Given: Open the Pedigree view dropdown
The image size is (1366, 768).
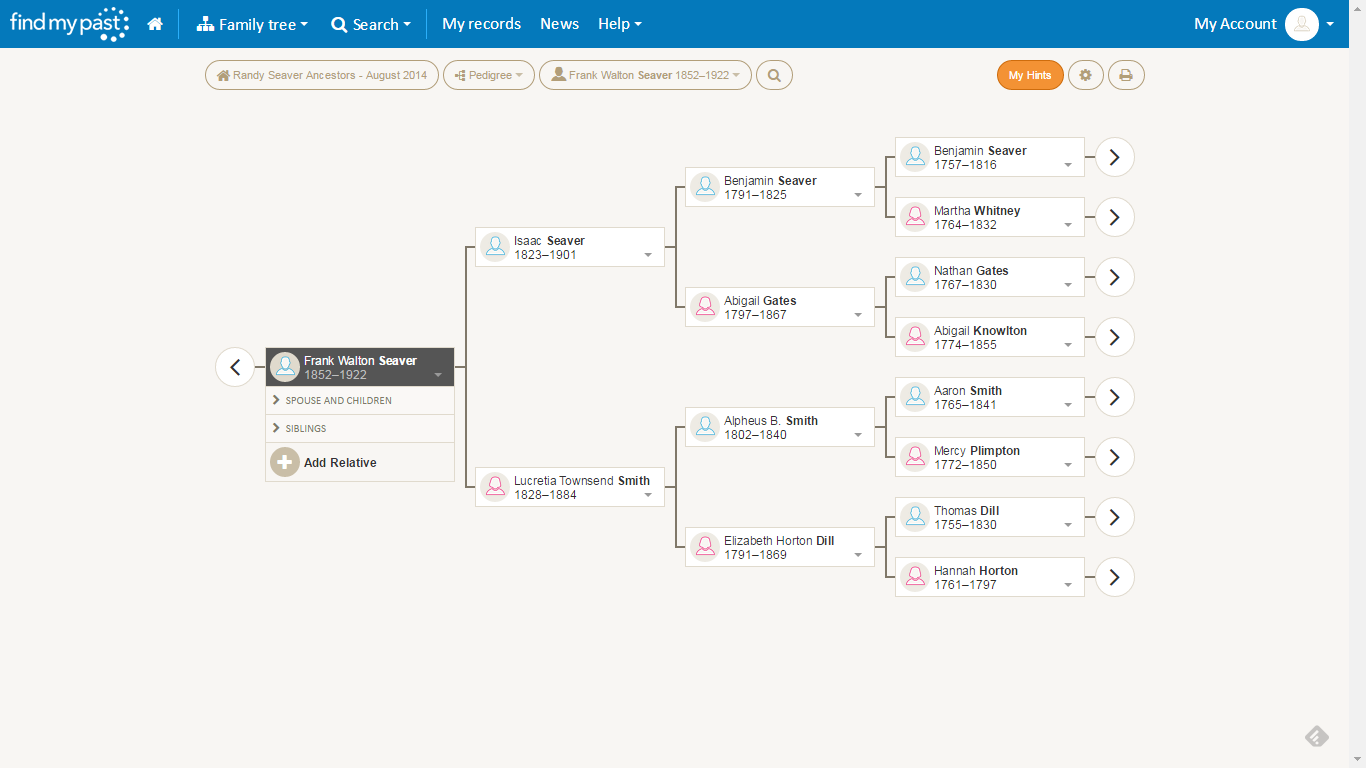Looking at the screenshot, I should [489, 75].
